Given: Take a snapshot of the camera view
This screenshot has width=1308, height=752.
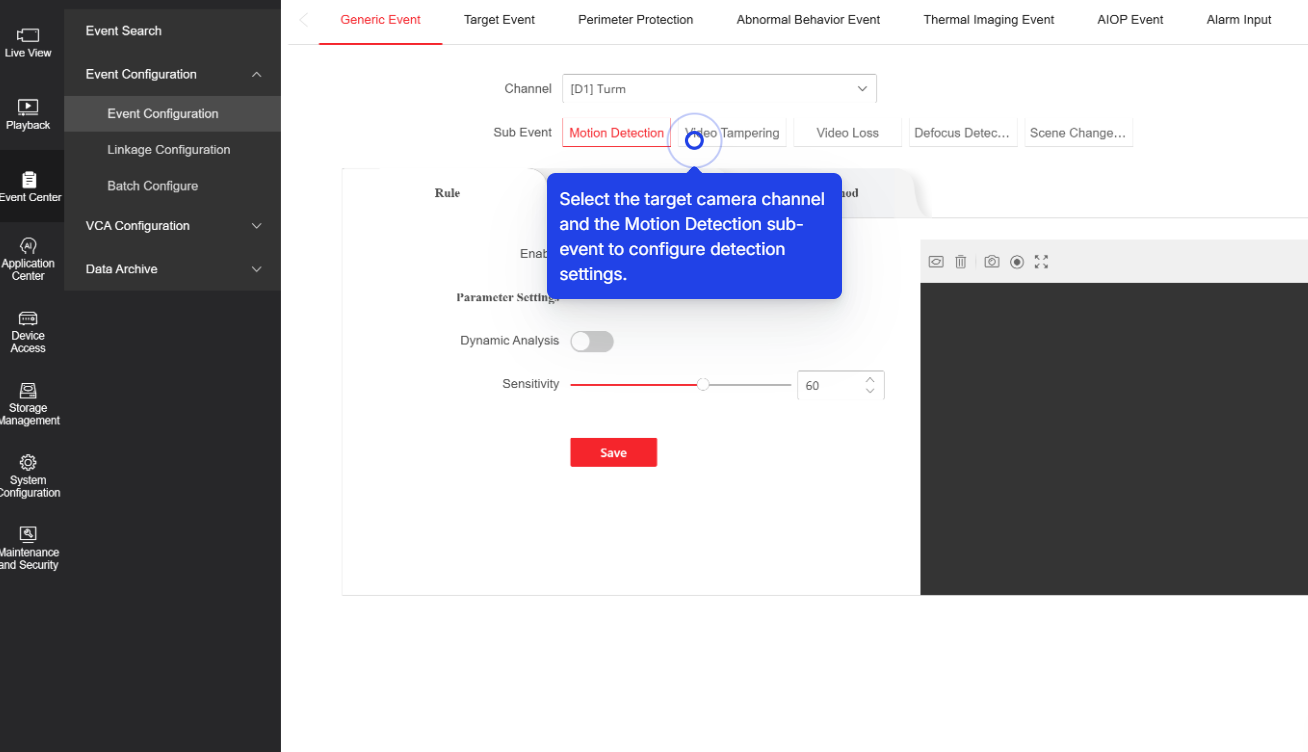Looking at the screenshot, I should tap(991, 261).
